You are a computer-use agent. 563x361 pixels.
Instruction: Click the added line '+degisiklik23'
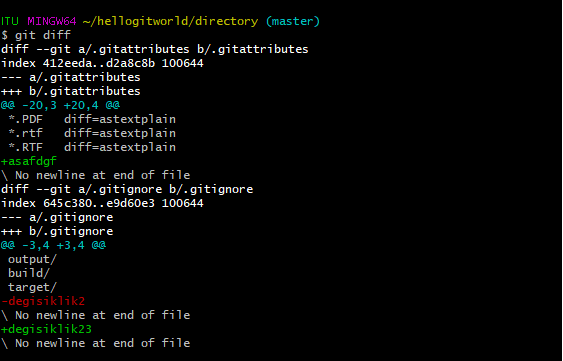pyautogui.click(x=47, y=329)
